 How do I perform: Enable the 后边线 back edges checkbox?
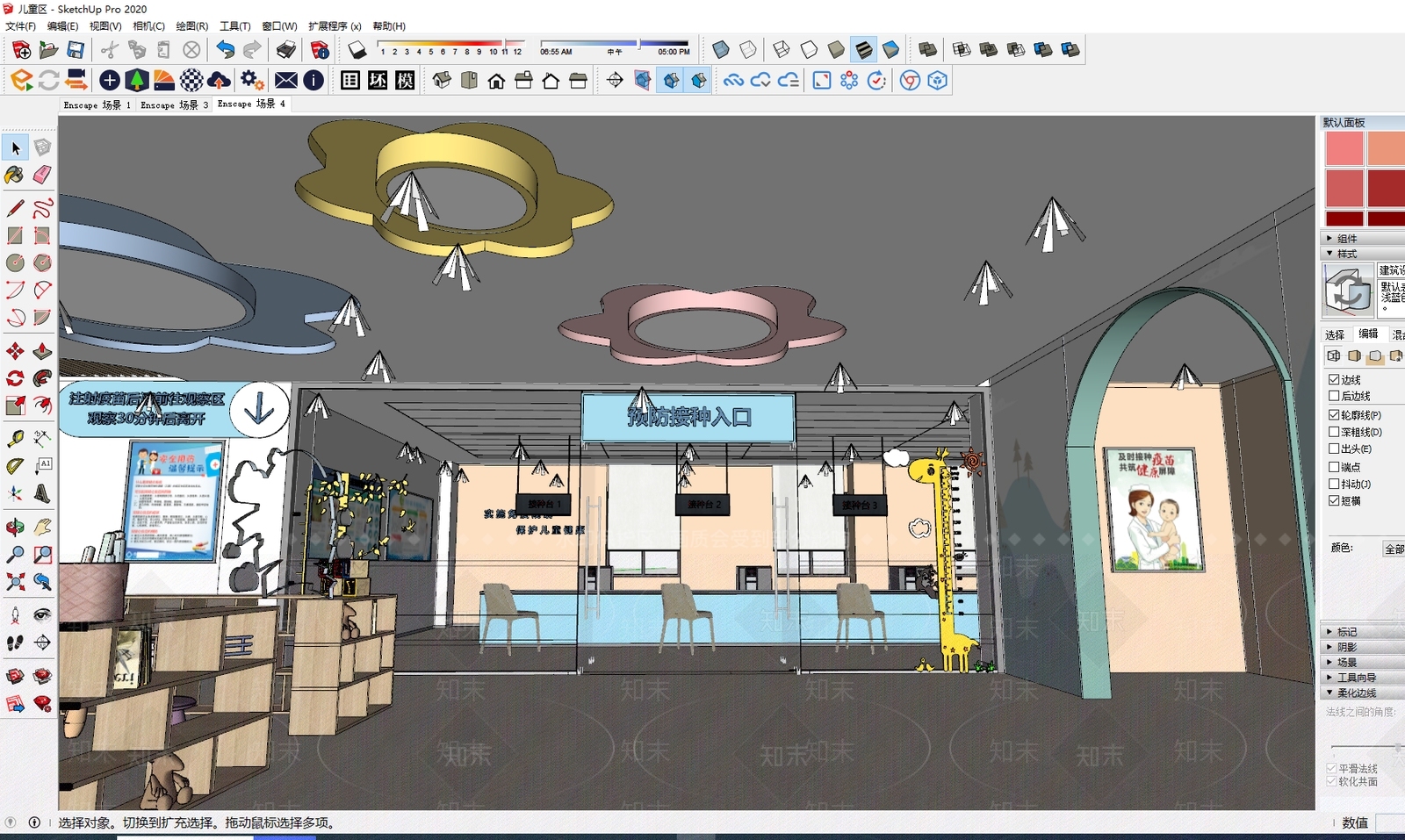point(1334,397)
